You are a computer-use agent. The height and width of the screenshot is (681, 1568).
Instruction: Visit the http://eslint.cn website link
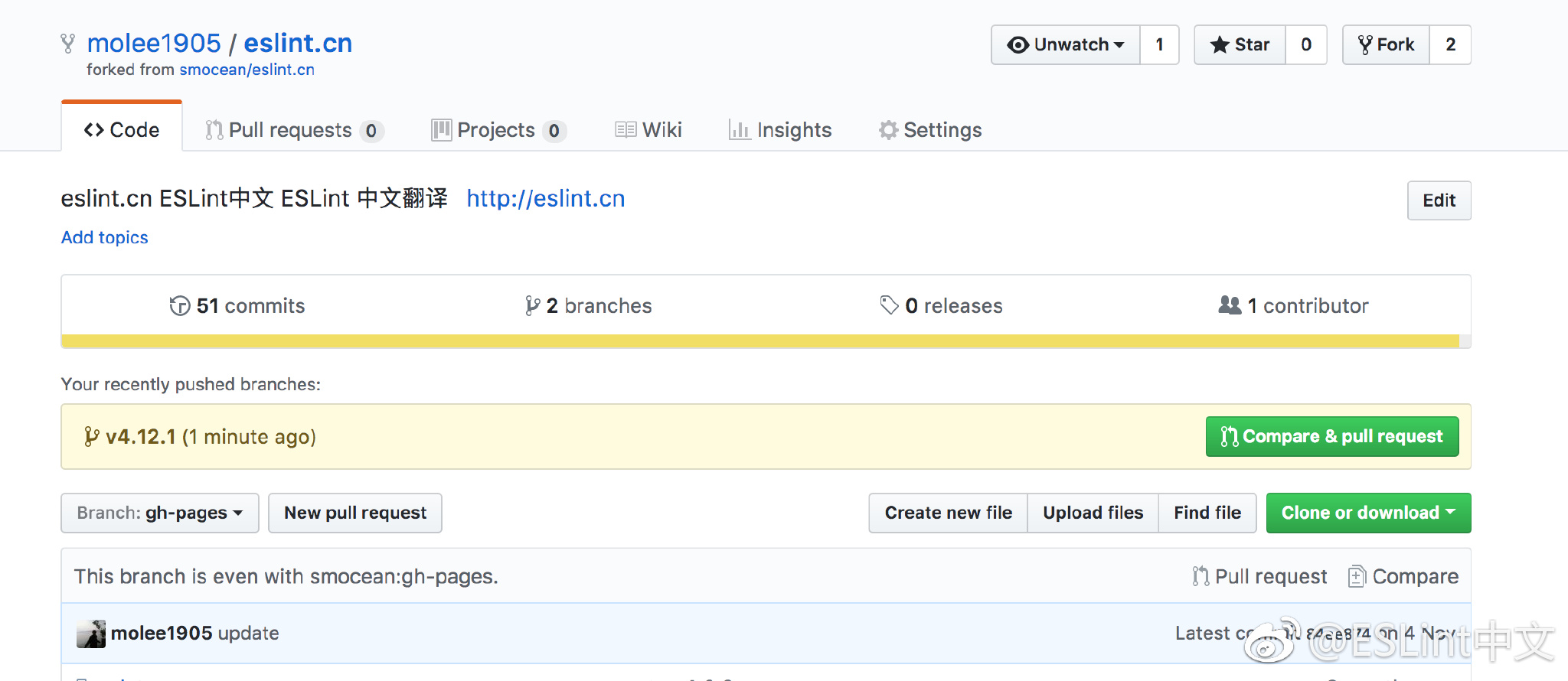click(546, 198)
